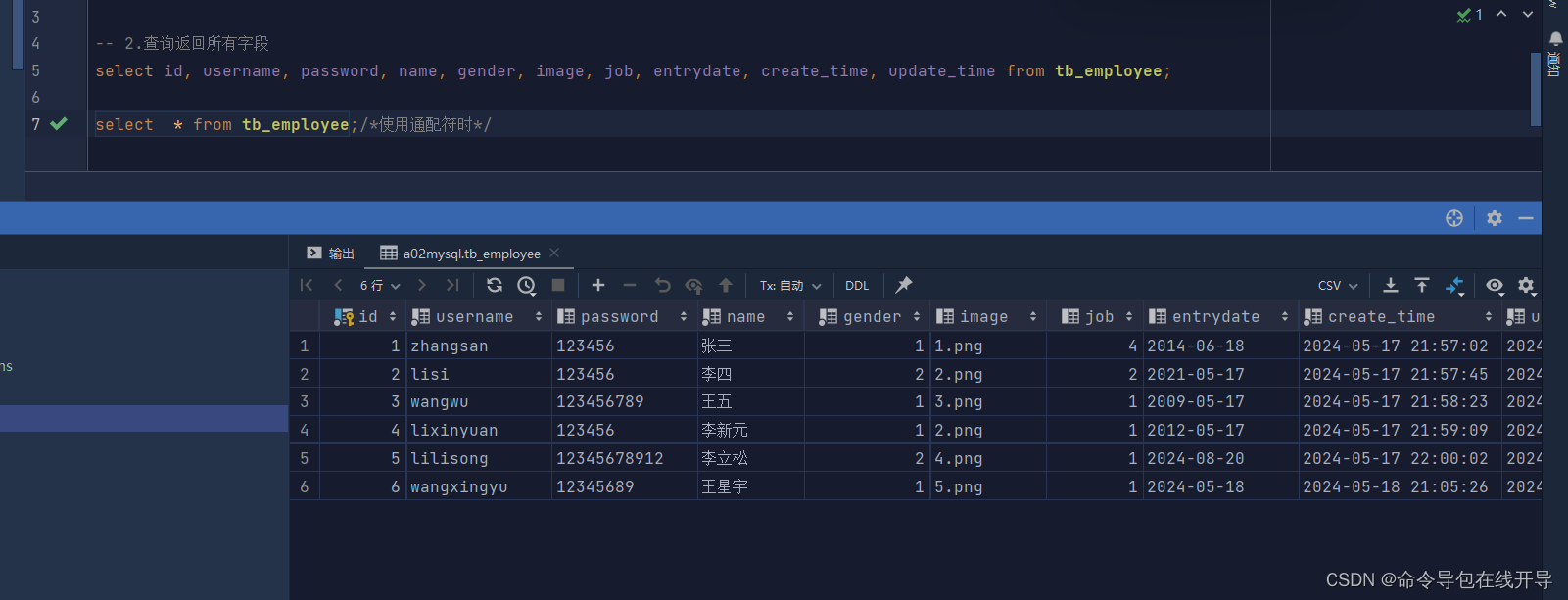Select create_time cell '2024-05-18 21:05:26'

point(1400,486)
